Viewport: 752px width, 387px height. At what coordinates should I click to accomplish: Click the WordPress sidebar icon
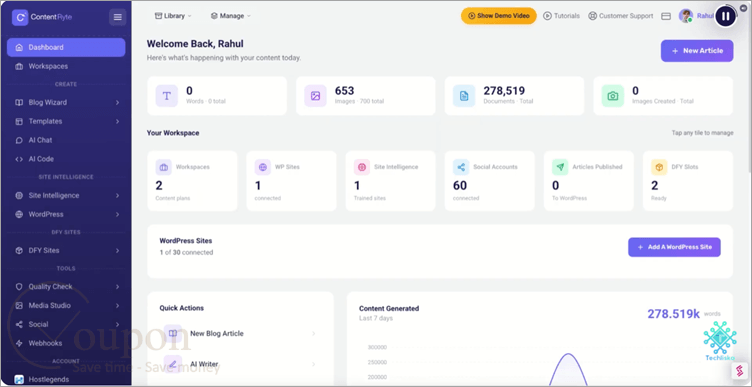(x=19, y=214)
